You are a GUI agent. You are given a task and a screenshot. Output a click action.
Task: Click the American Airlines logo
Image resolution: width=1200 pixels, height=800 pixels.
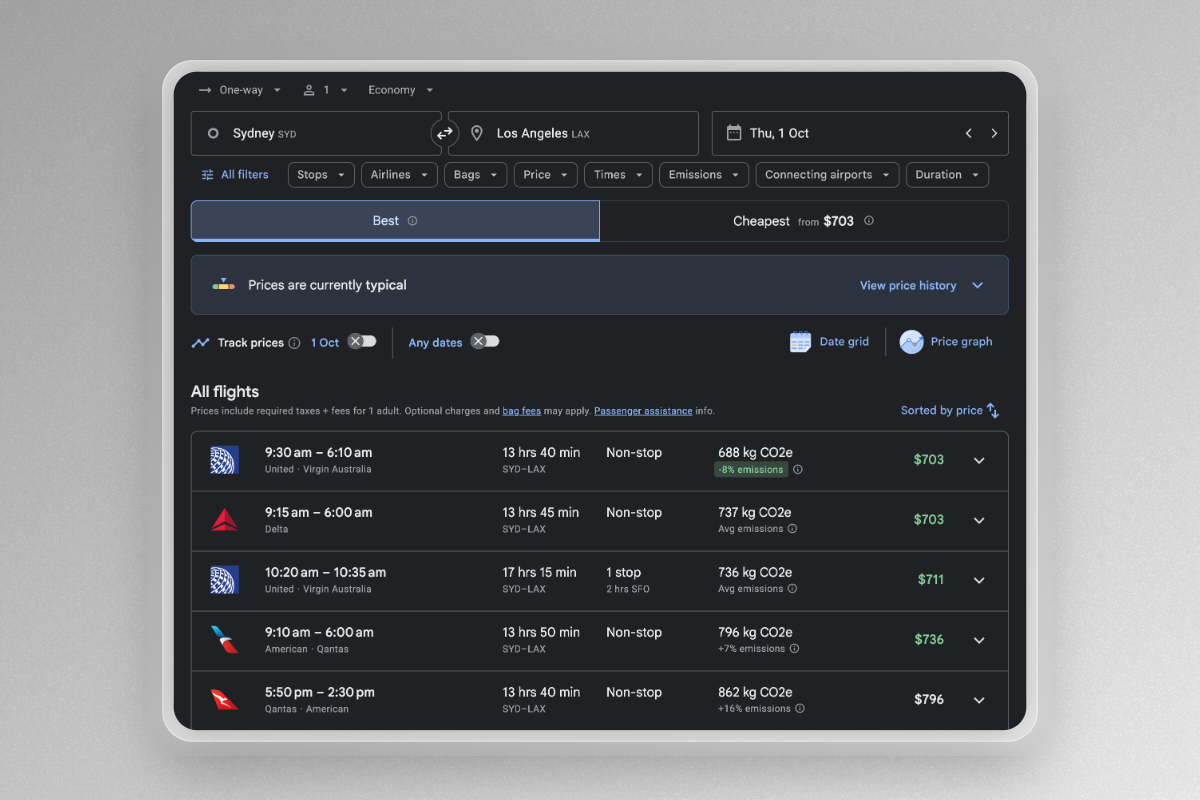click(224, 640)
